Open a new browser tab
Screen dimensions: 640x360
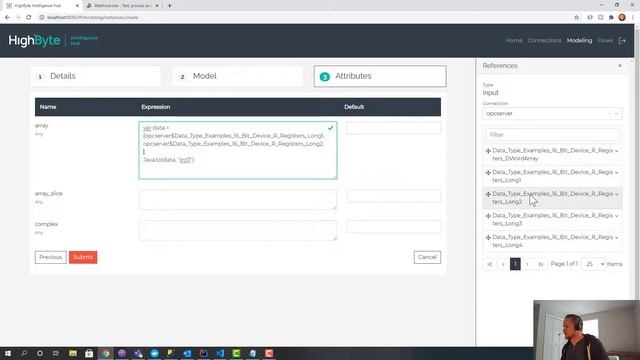pos(169,6)
